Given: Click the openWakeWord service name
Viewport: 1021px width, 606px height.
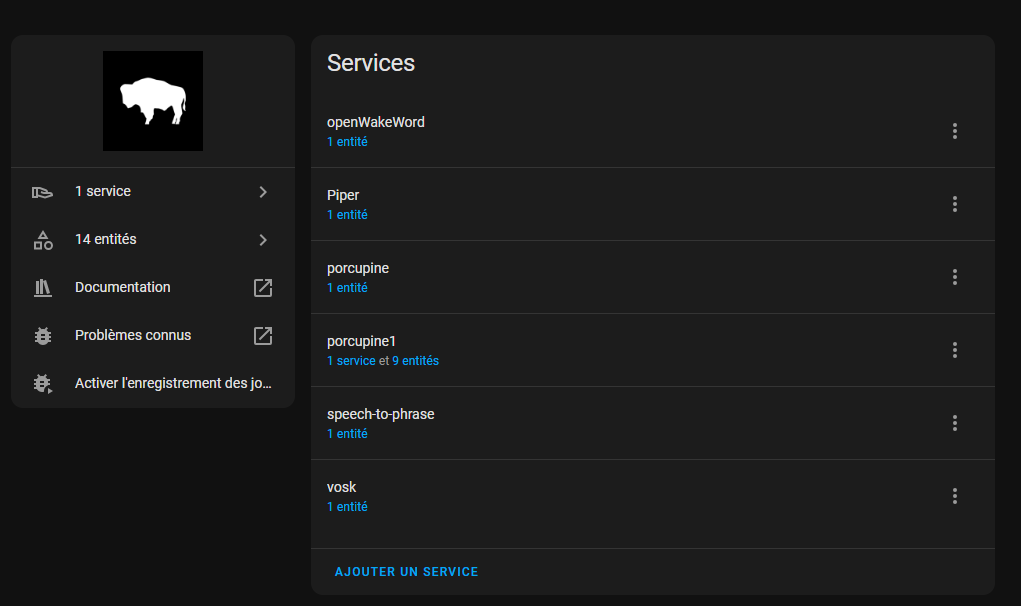Looking at the screenshot, I should point(376,122).
